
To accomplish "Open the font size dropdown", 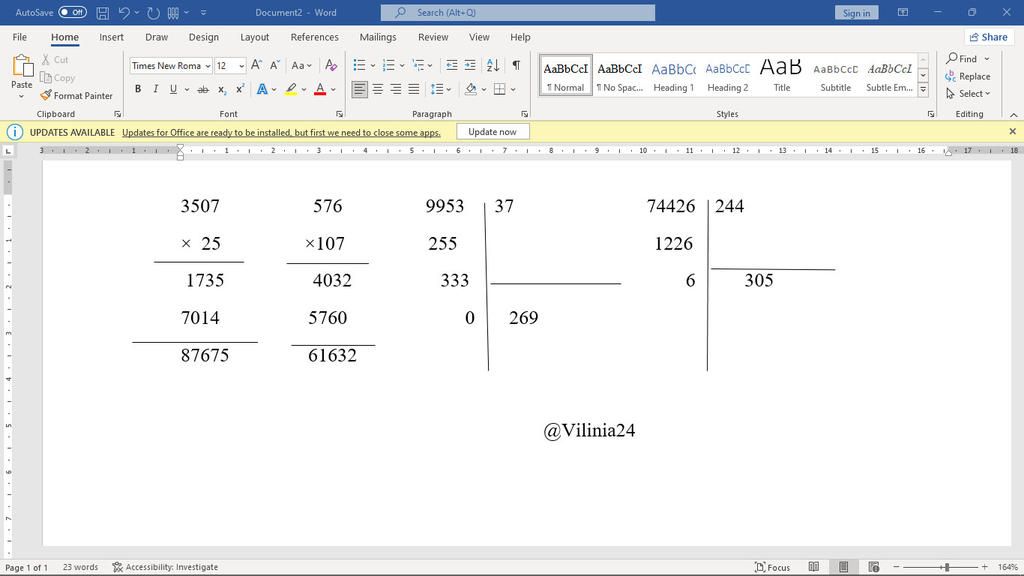I will tap(242, 66).
